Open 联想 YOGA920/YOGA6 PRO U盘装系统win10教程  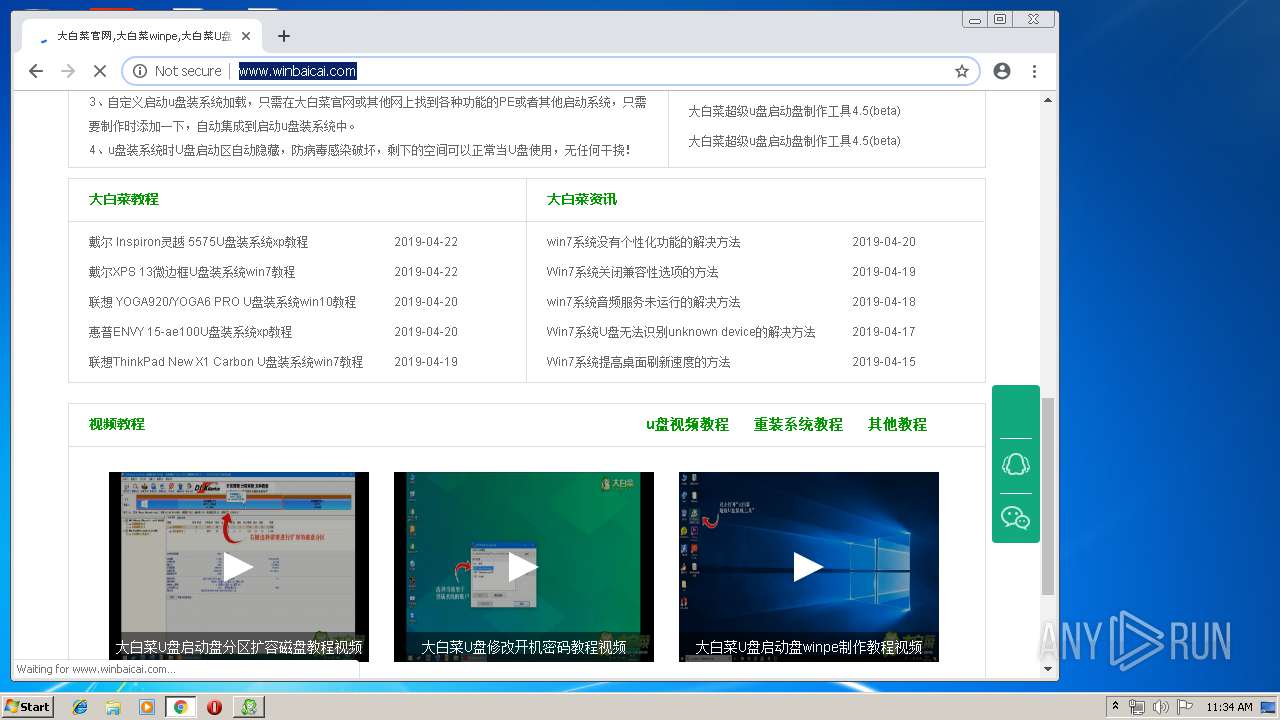[222, 302]
